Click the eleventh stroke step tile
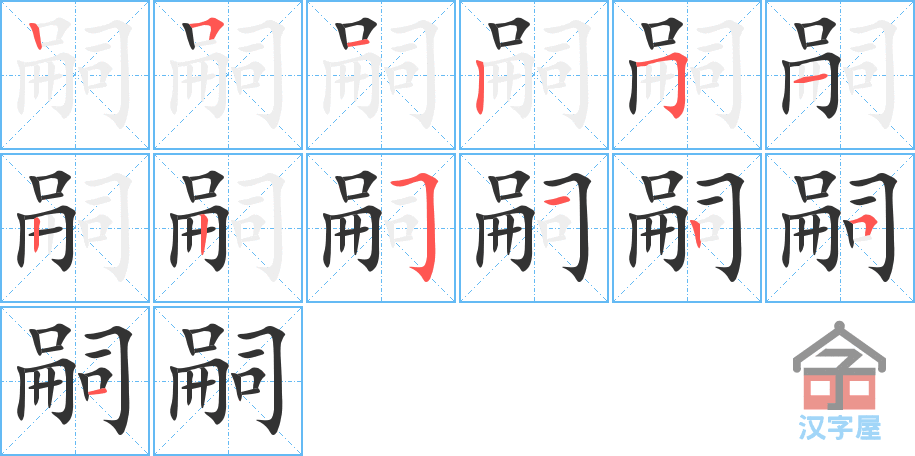Screen dimensions: 915x456 tap(687, 228)
